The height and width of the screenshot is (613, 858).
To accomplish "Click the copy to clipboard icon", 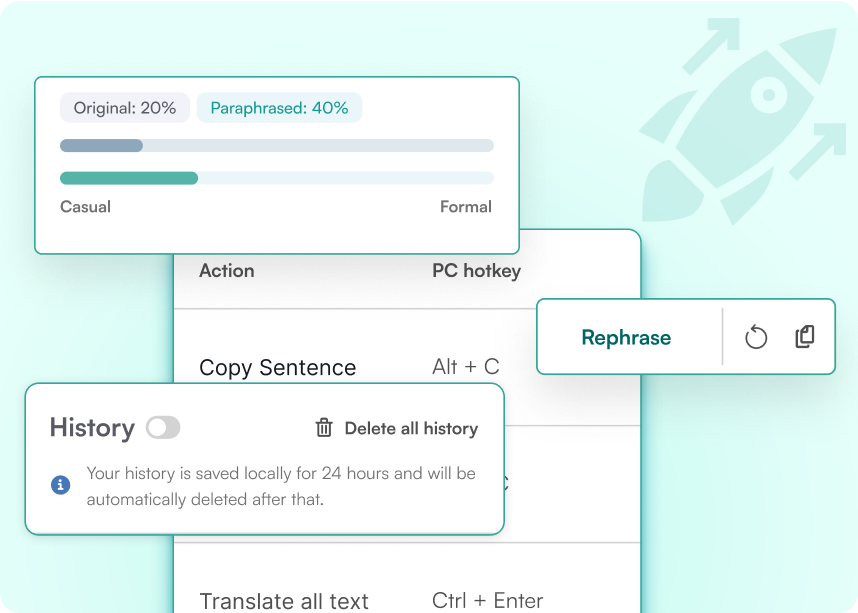I will click(804, 337).
